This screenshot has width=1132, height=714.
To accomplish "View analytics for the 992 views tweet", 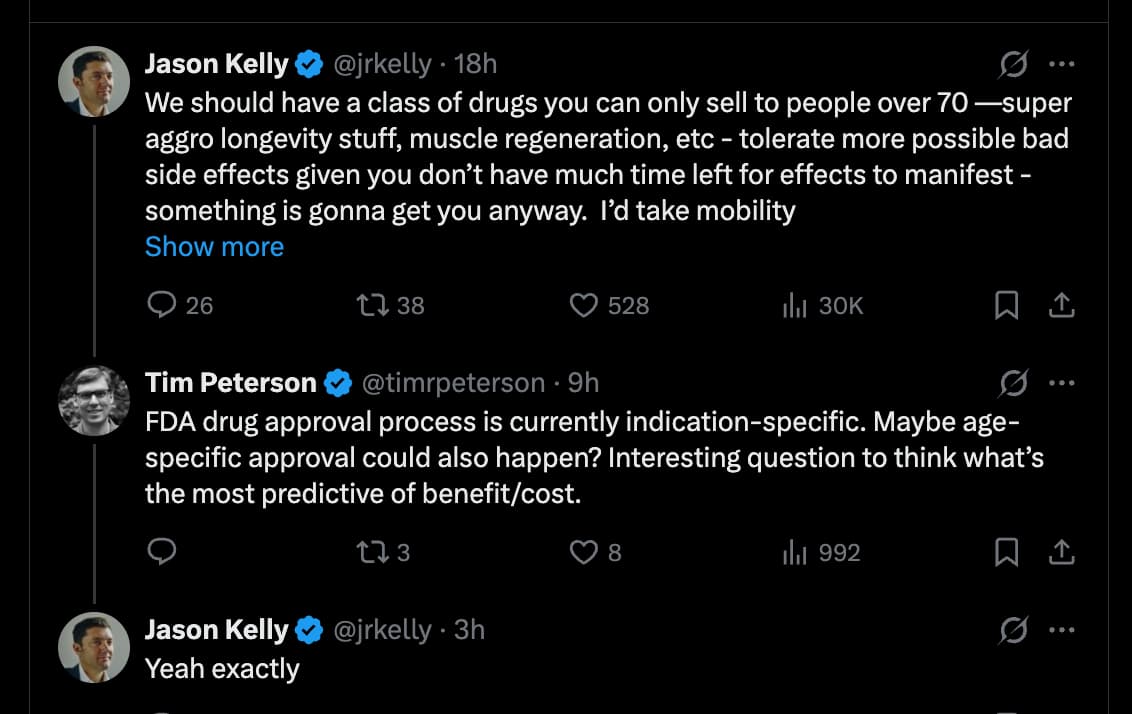I will 795,552.
